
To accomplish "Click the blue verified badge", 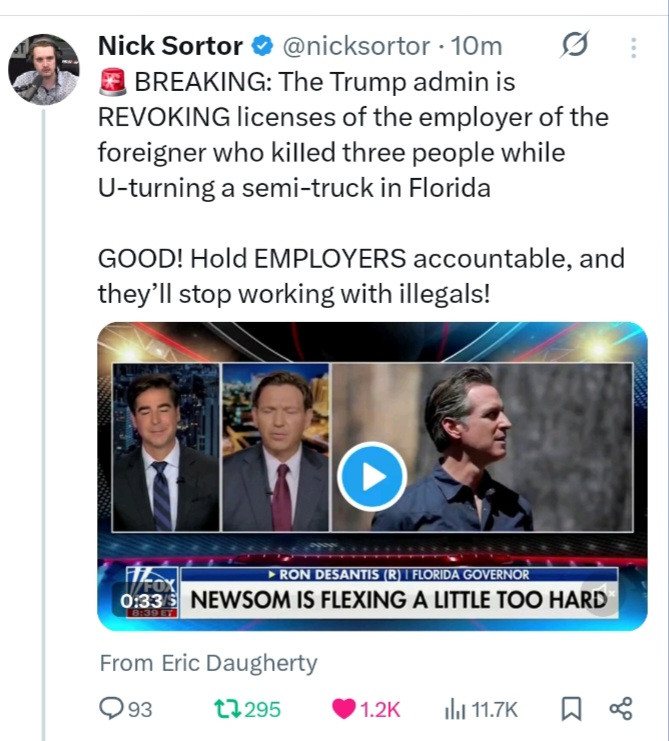I will [262, 46].
